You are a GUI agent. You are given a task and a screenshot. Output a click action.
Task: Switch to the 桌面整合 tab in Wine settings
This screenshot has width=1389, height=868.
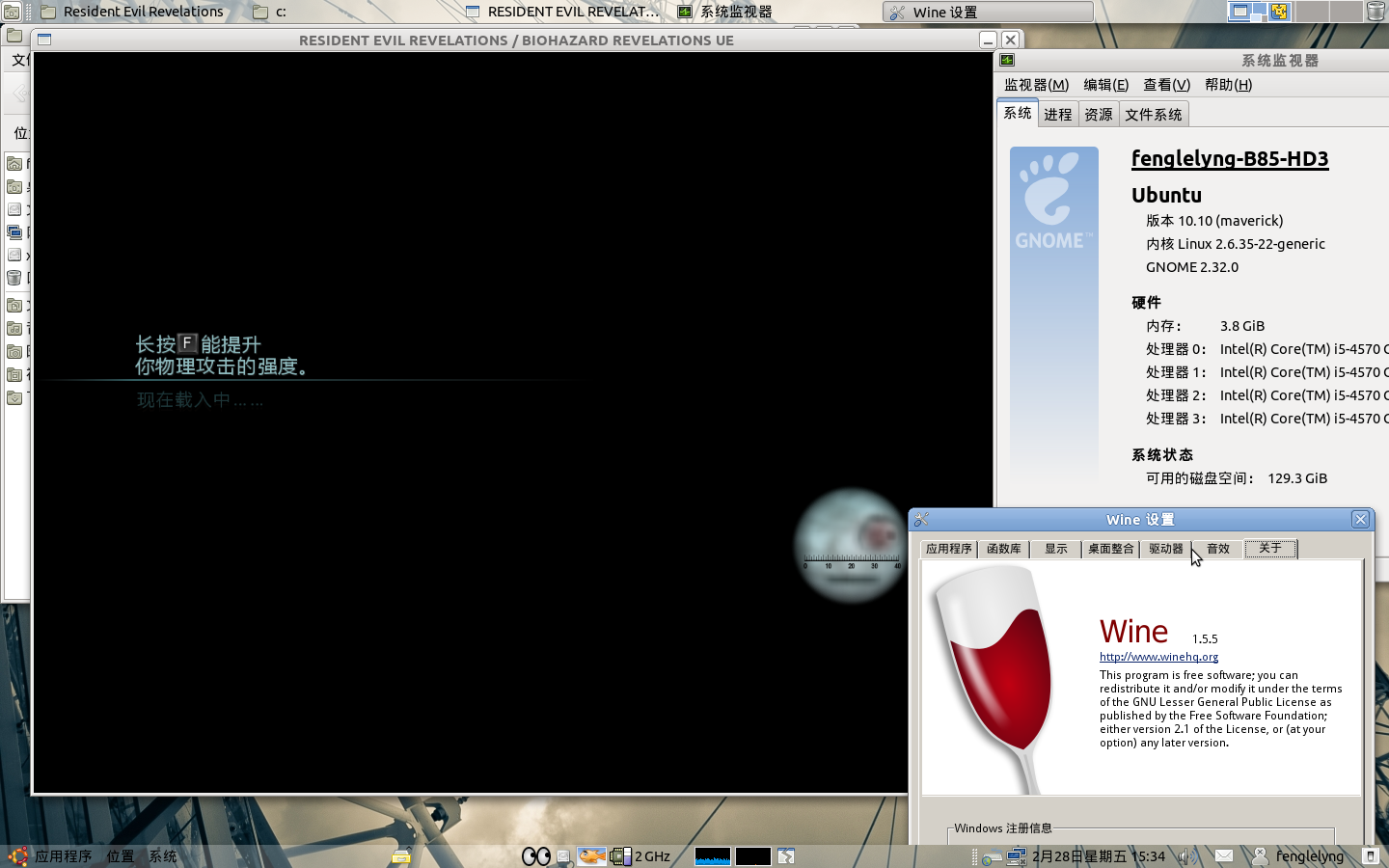pos(1111,549)
